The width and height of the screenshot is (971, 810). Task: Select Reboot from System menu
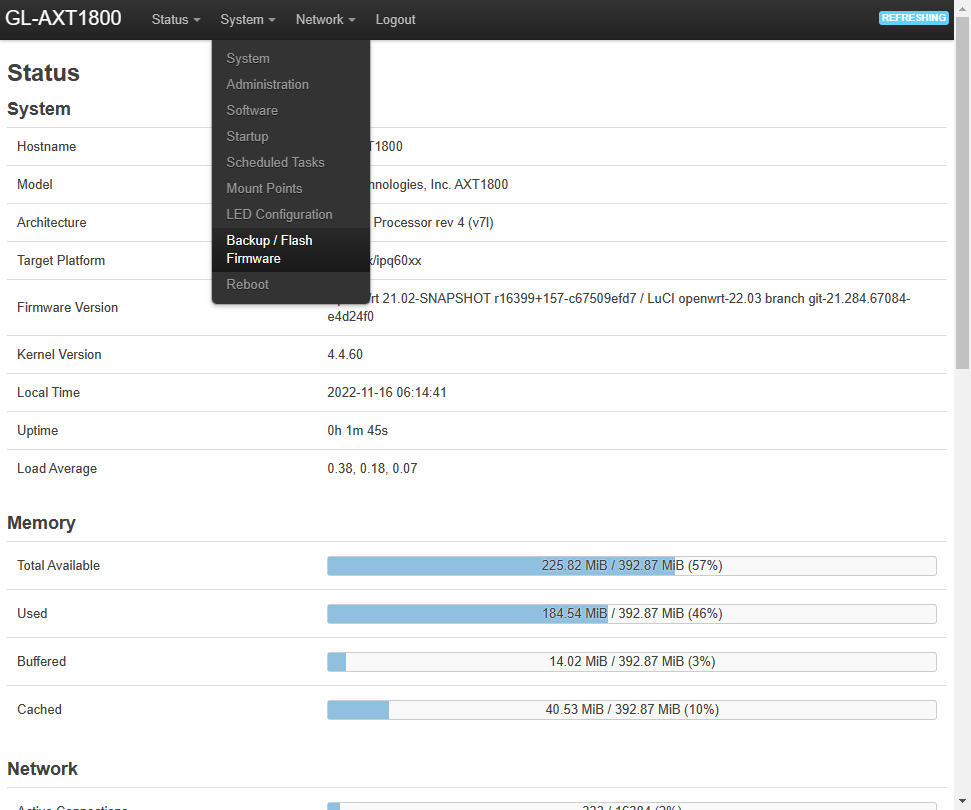click(x=290, y=284)
